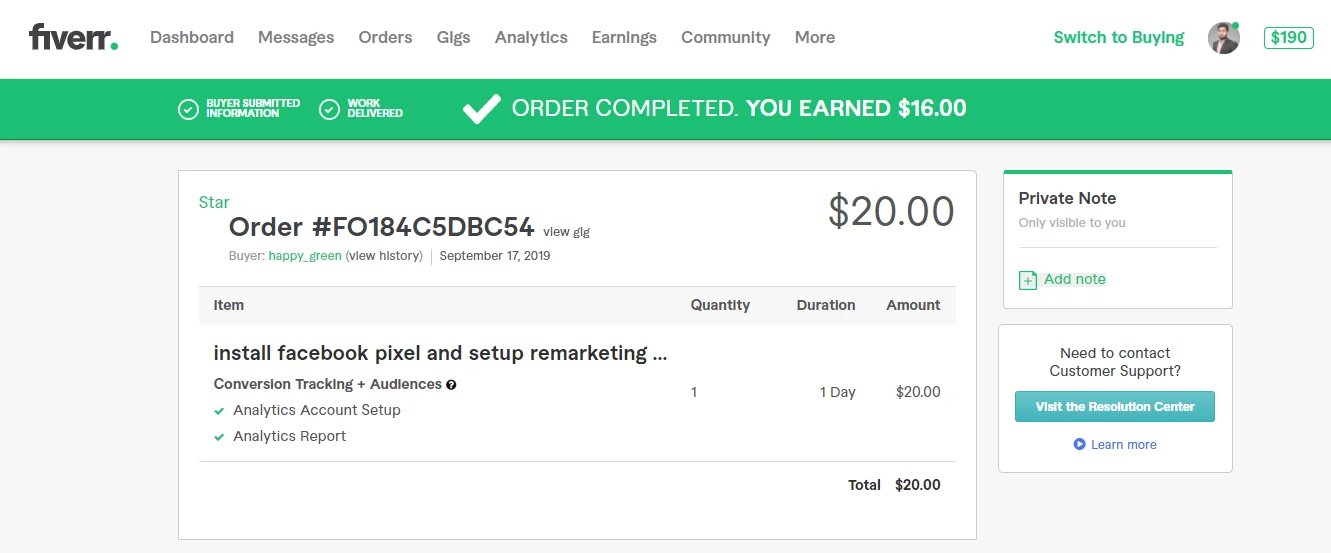Click the Buyer Submitted Information check icon
This screenshot has height=553, width=1331.
coord(188,109)
